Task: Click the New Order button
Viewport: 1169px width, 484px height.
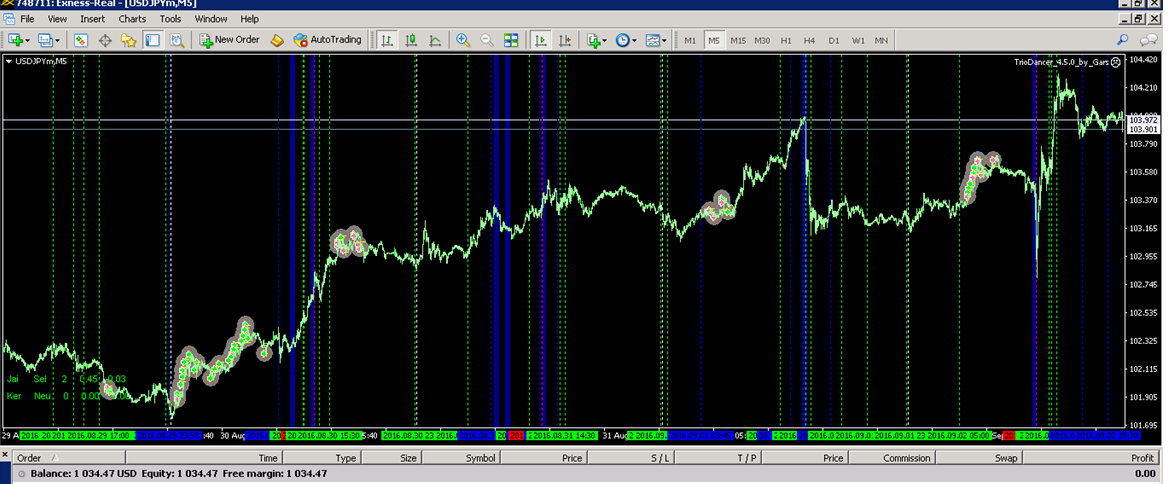Action: (x=230, y=40)
